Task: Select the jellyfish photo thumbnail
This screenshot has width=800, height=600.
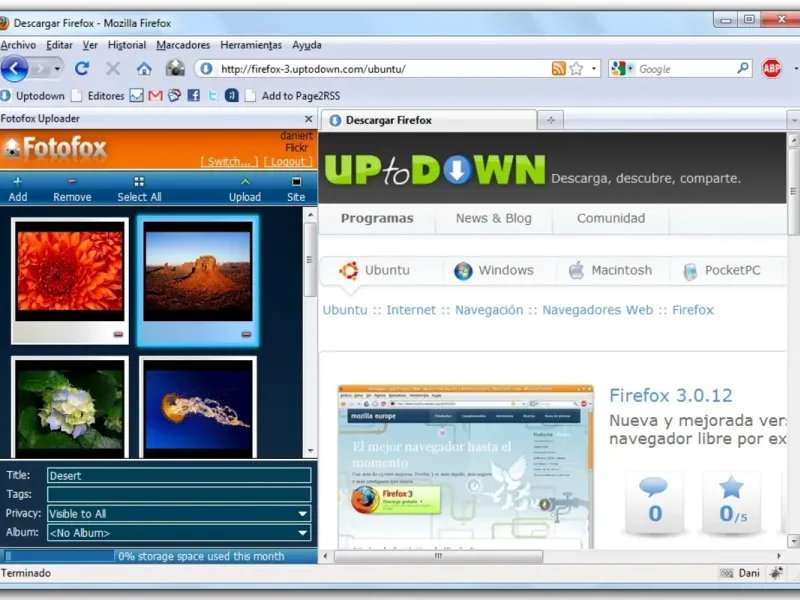Action: 198,408
